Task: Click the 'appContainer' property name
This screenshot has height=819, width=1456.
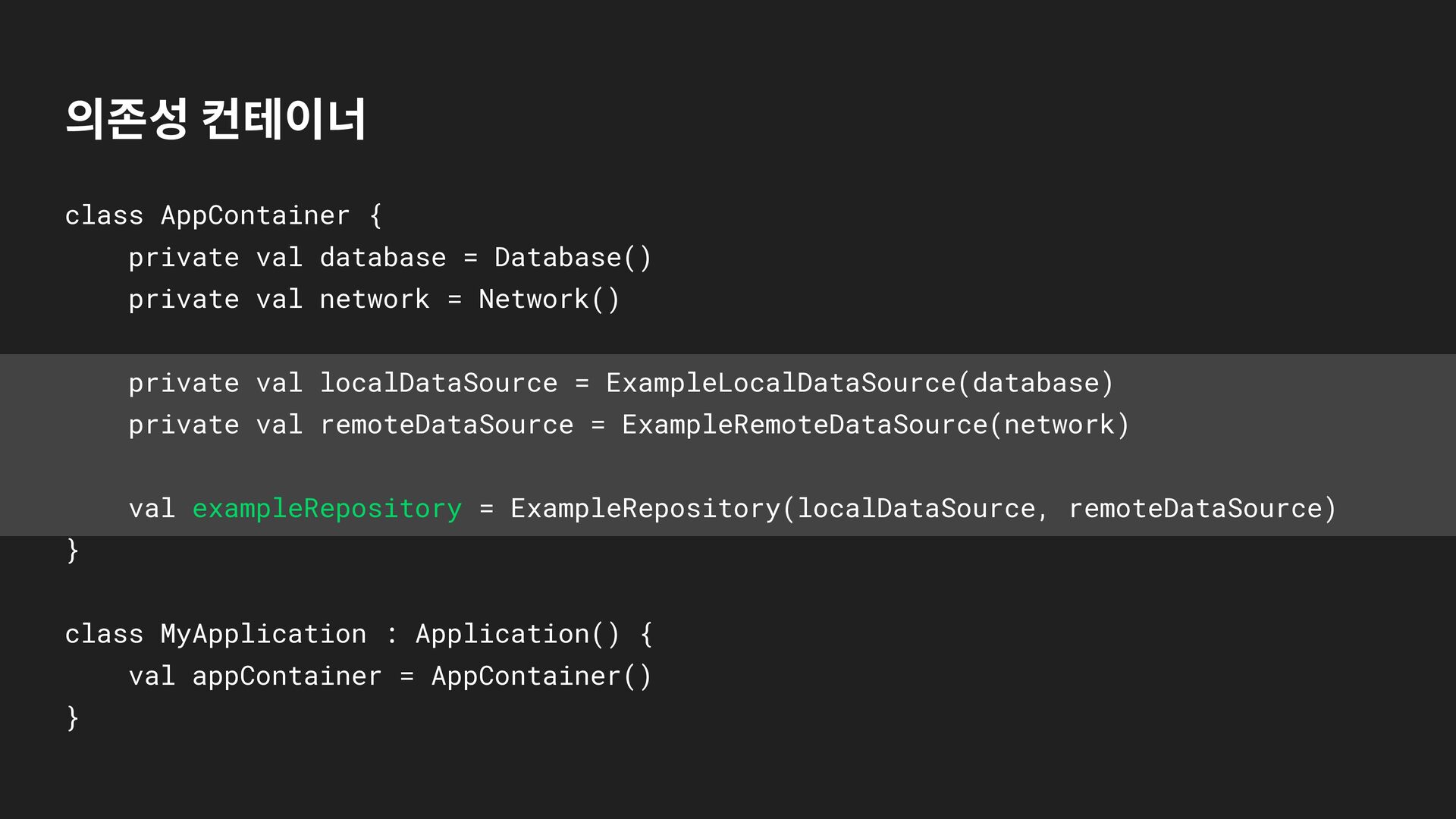Action: [x=287, y=676]
